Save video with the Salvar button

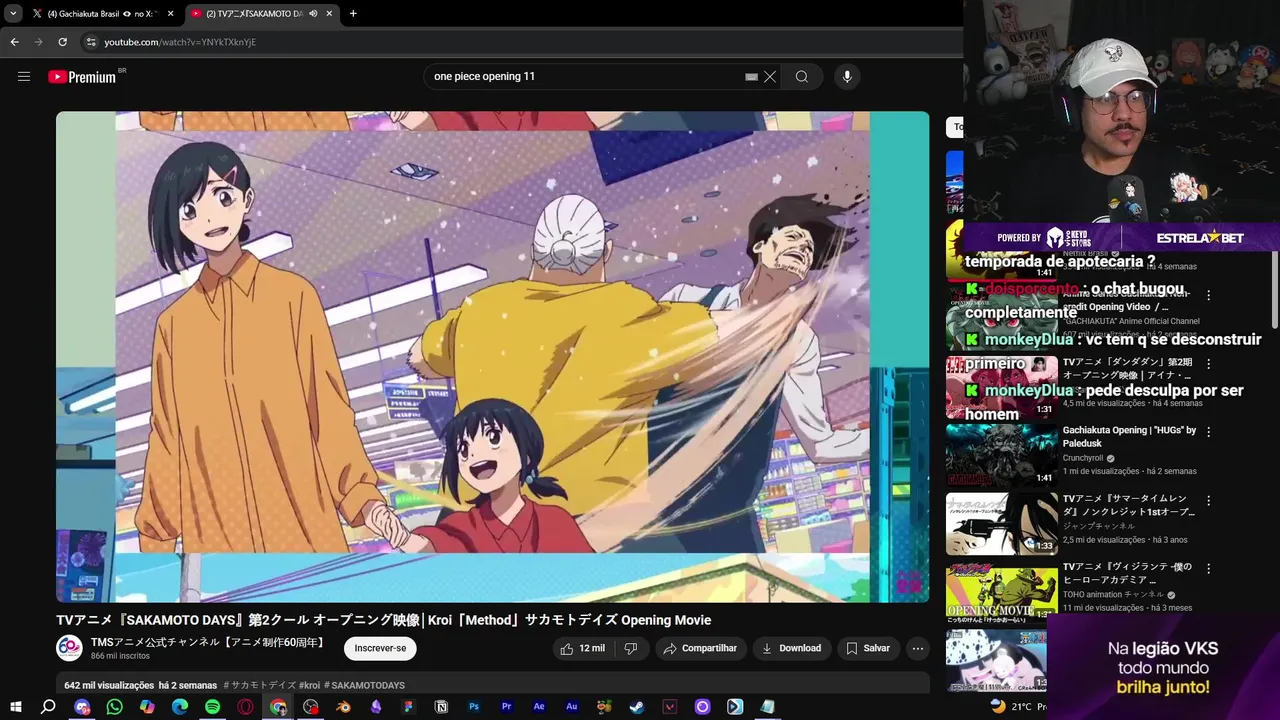867,648
